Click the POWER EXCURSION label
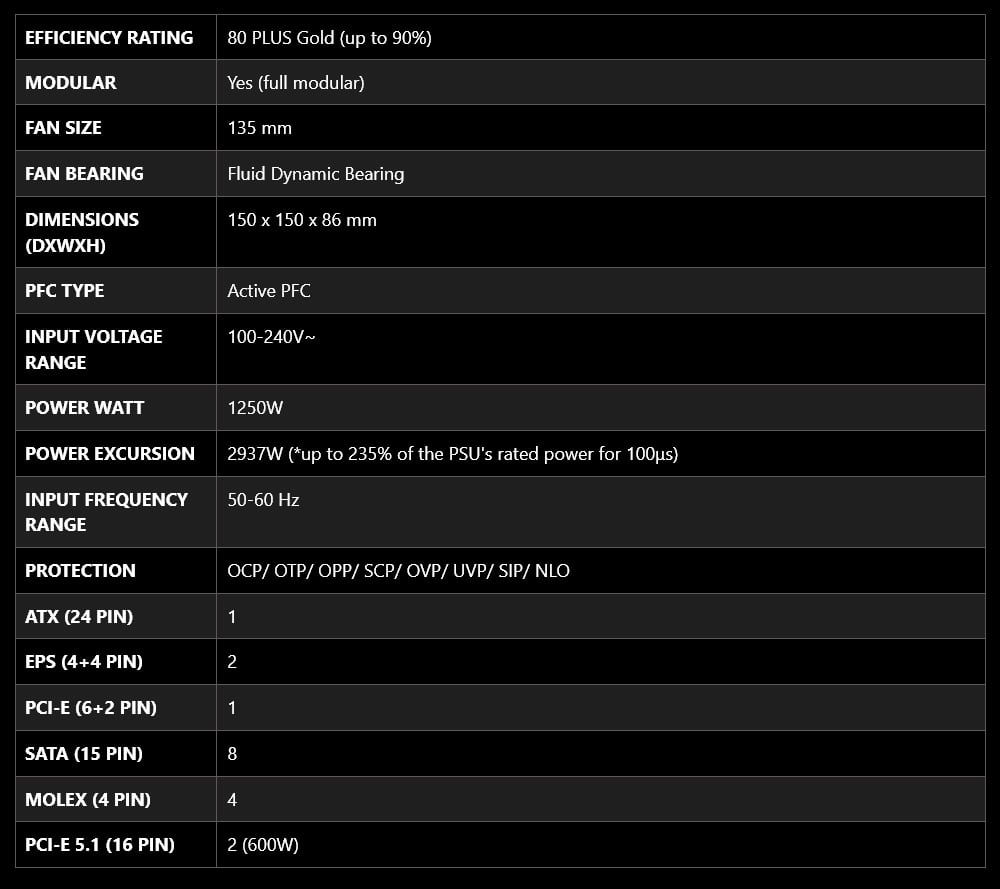 point(110,454)
